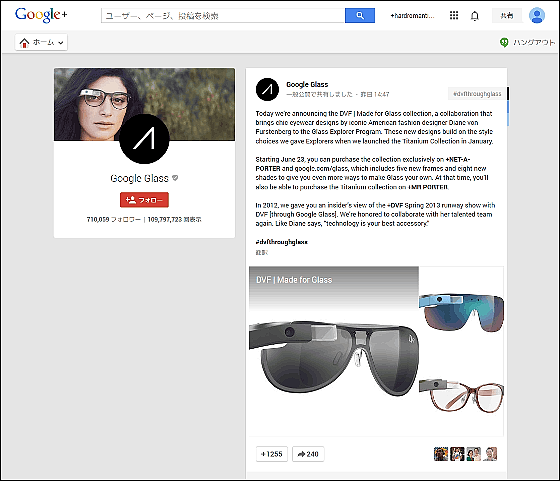Click the translate link under the post
This screenshot has width=560, height=481.
261,252
